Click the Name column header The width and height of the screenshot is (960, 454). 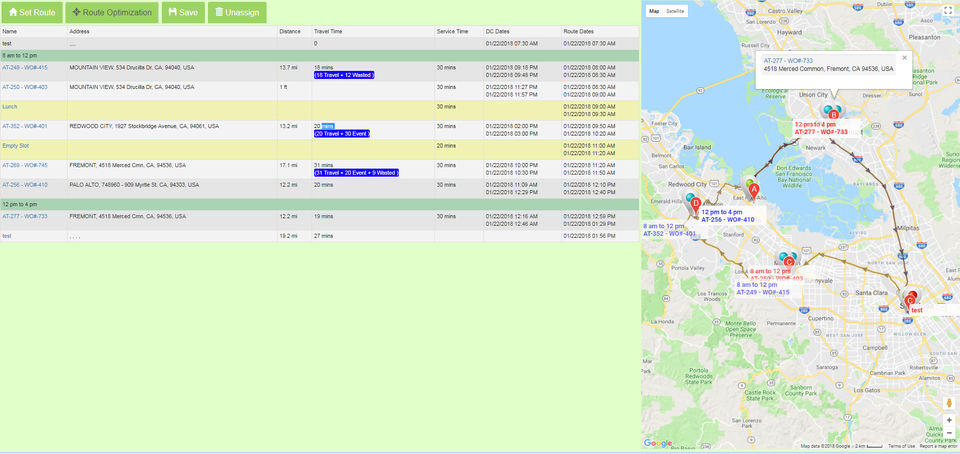[x=34, y=31]
